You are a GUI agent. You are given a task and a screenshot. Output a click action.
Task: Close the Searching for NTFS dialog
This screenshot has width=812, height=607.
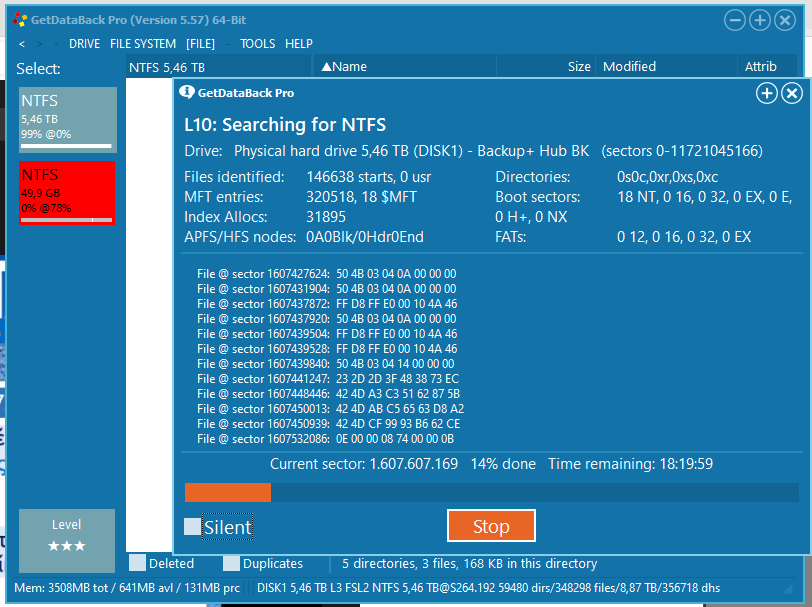[792, 93]
